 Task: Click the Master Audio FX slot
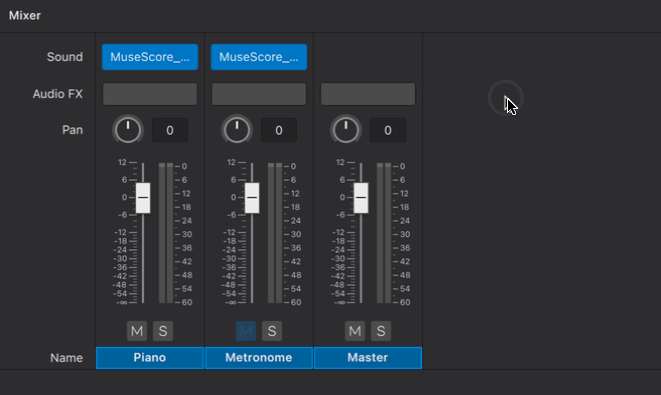(368, 94)
